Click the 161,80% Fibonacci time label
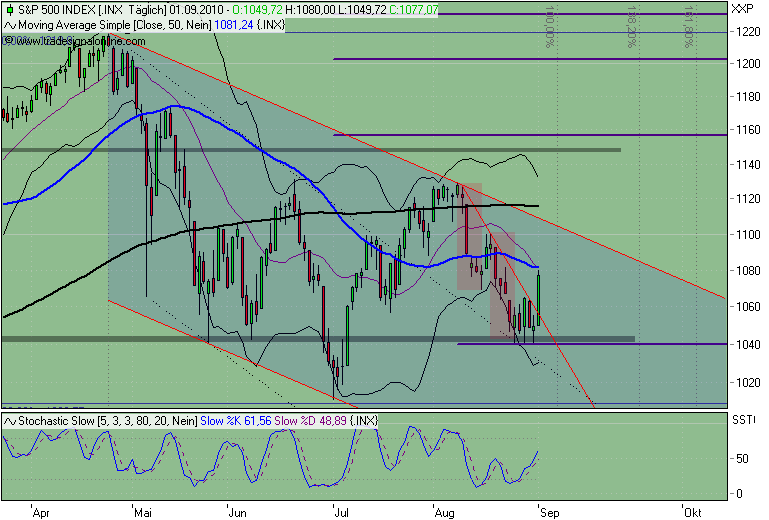769x520 pixels. click(689, 26)
